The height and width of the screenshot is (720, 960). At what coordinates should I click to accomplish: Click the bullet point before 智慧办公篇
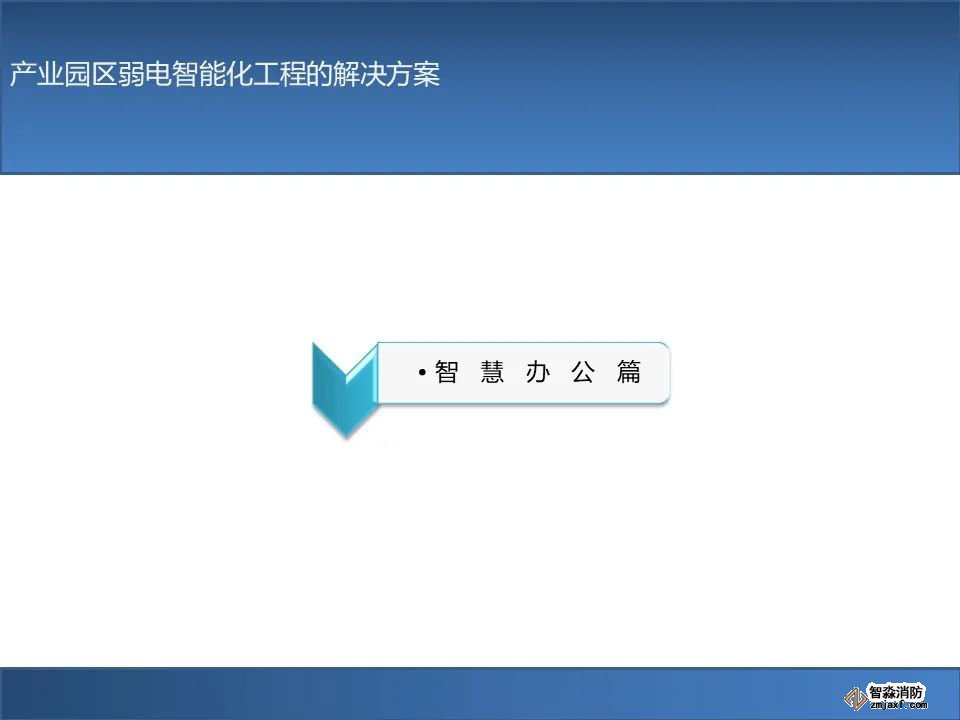click(423, 374)
